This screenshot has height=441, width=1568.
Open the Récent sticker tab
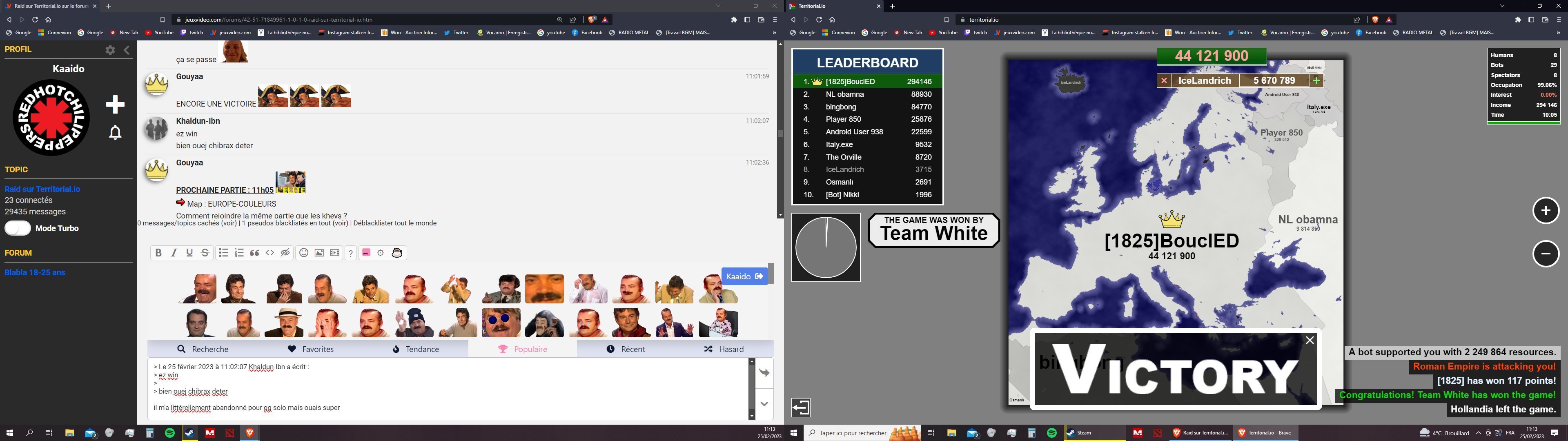[x=626, y=349]
